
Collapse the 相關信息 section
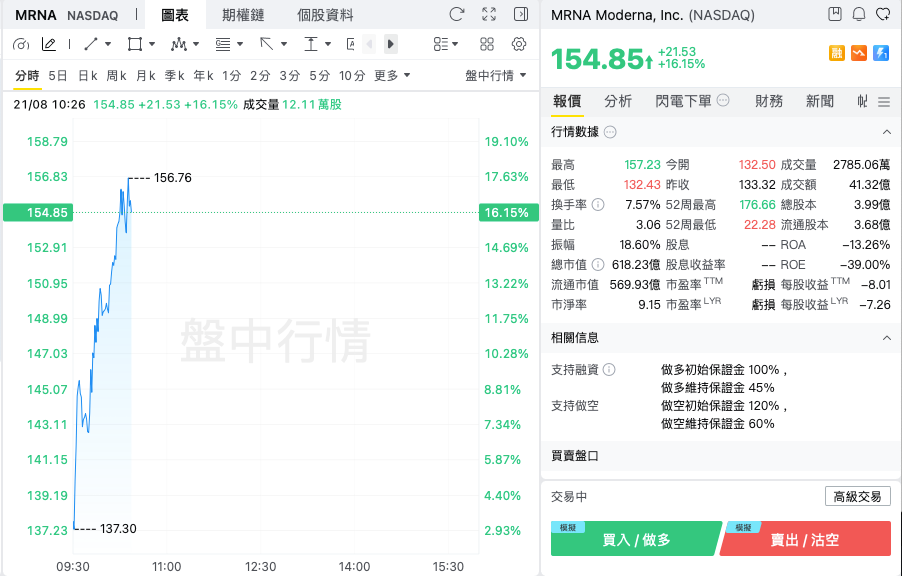pos(886,338)
